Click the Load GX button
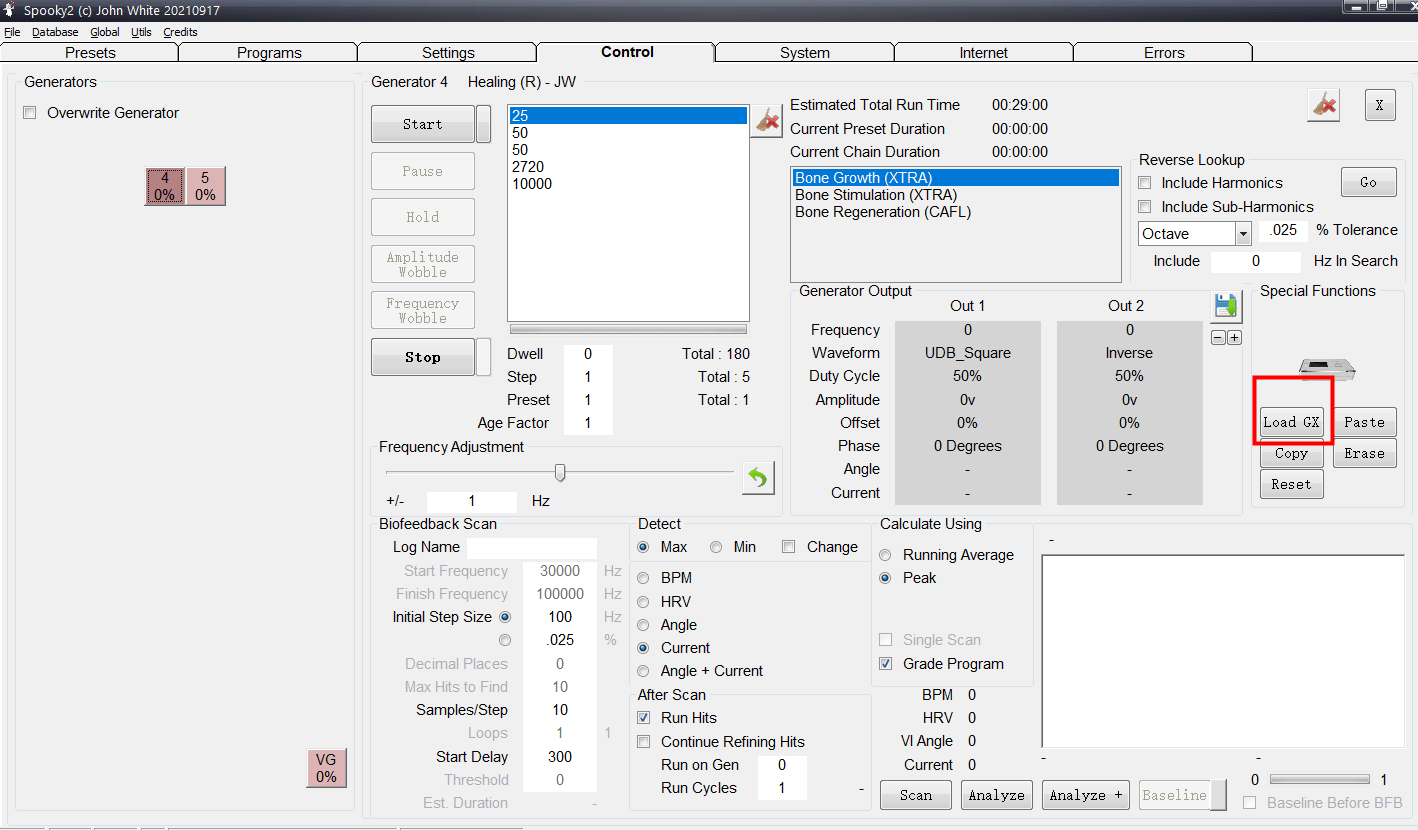1418x830 pixels. point(1291,422)
